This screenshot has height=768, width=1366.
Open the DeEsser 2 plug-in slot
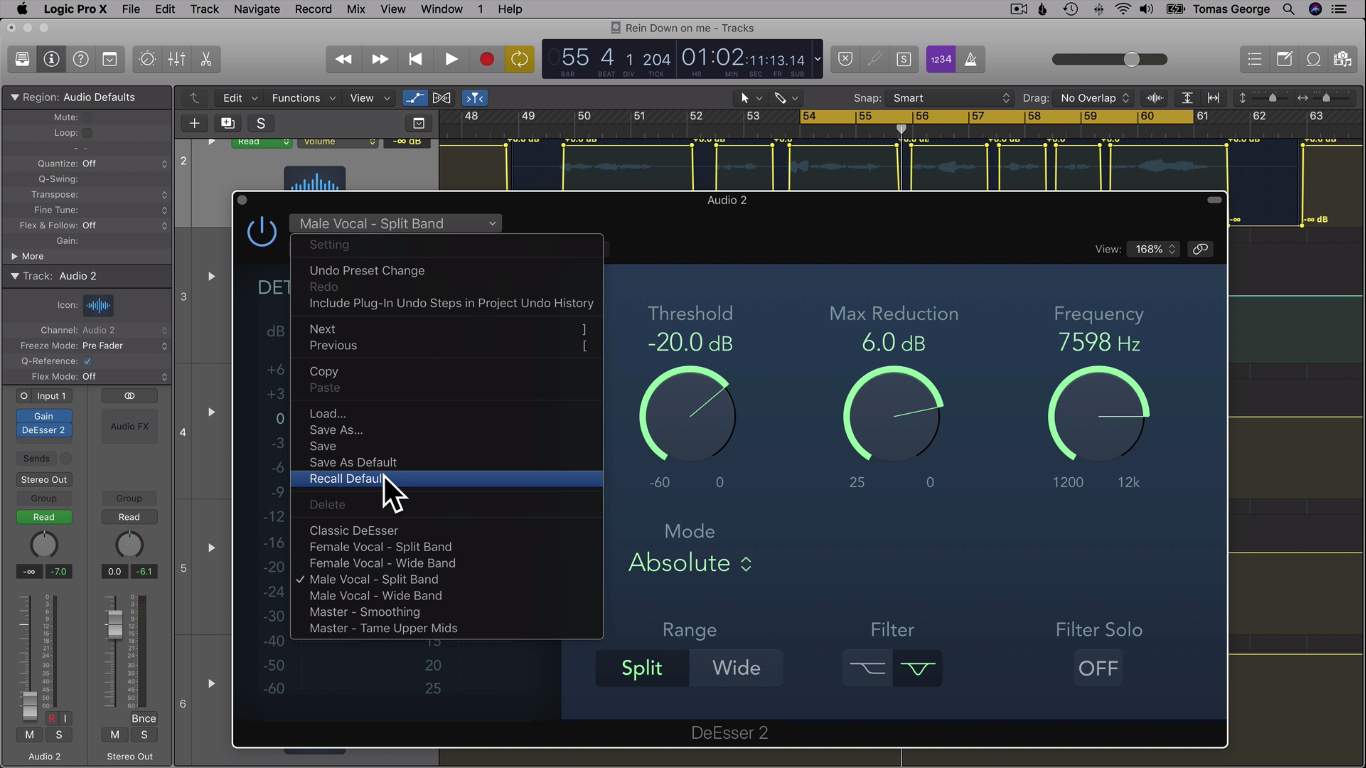pyautogui.click(x=44, y=430)
